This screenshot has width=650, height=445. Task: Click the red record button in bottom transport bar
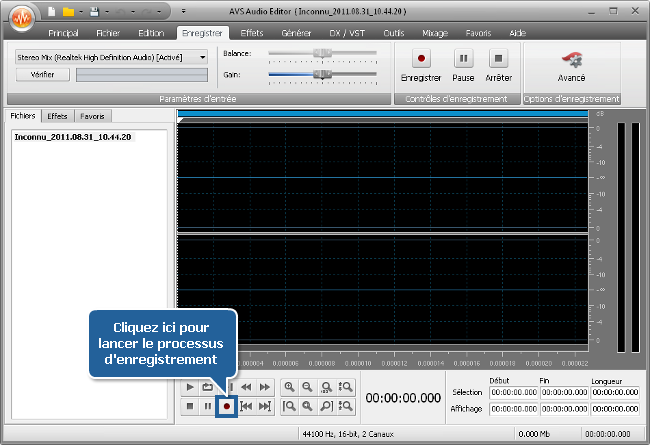tap(227, 406)
